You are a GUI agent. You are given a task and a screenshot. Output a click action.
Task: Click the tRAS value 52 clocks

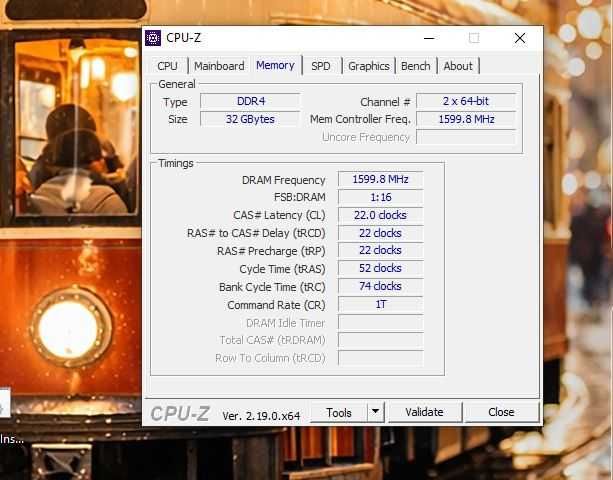[380, 268]
